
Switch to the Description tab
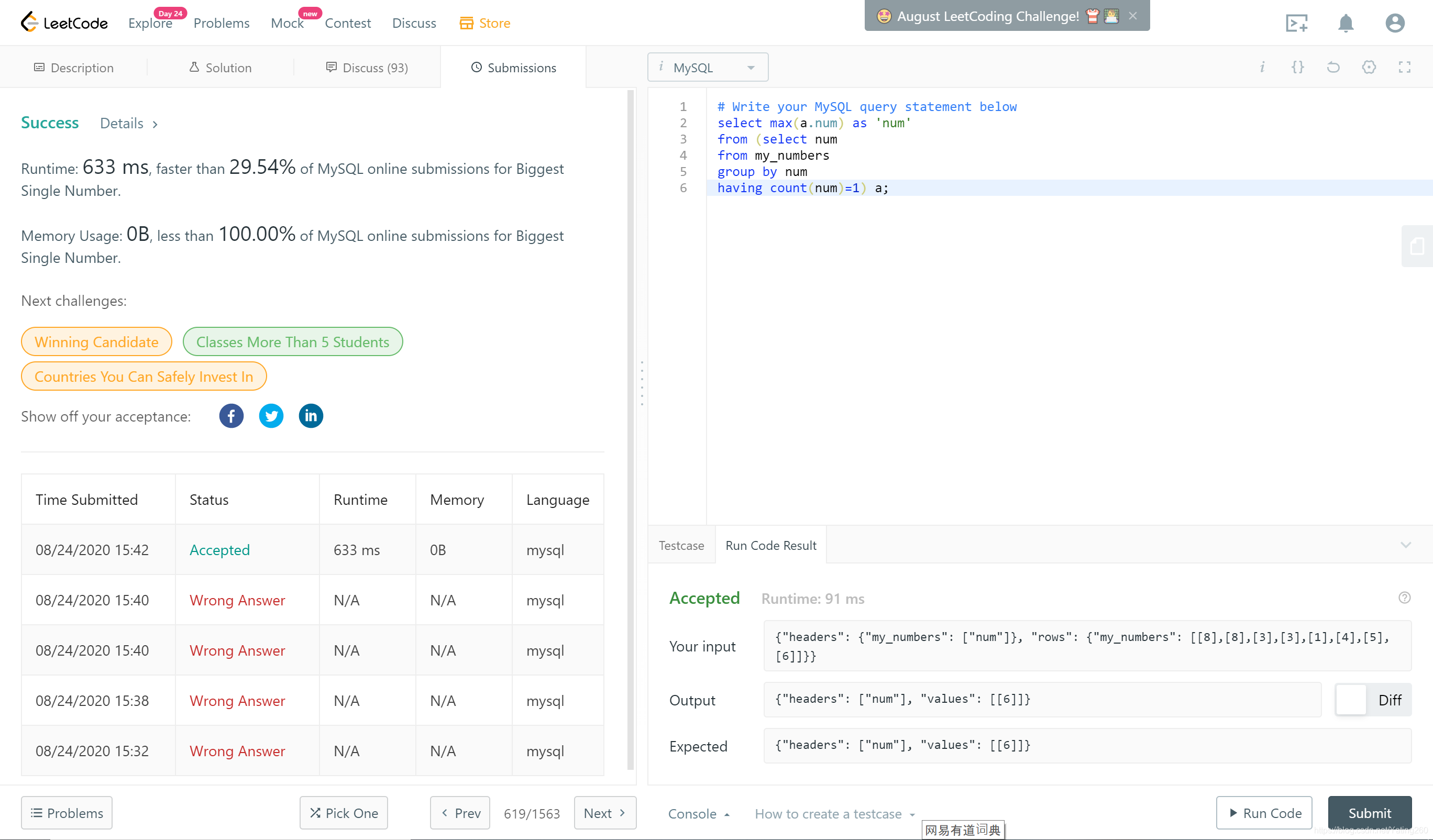coord(74,68)
